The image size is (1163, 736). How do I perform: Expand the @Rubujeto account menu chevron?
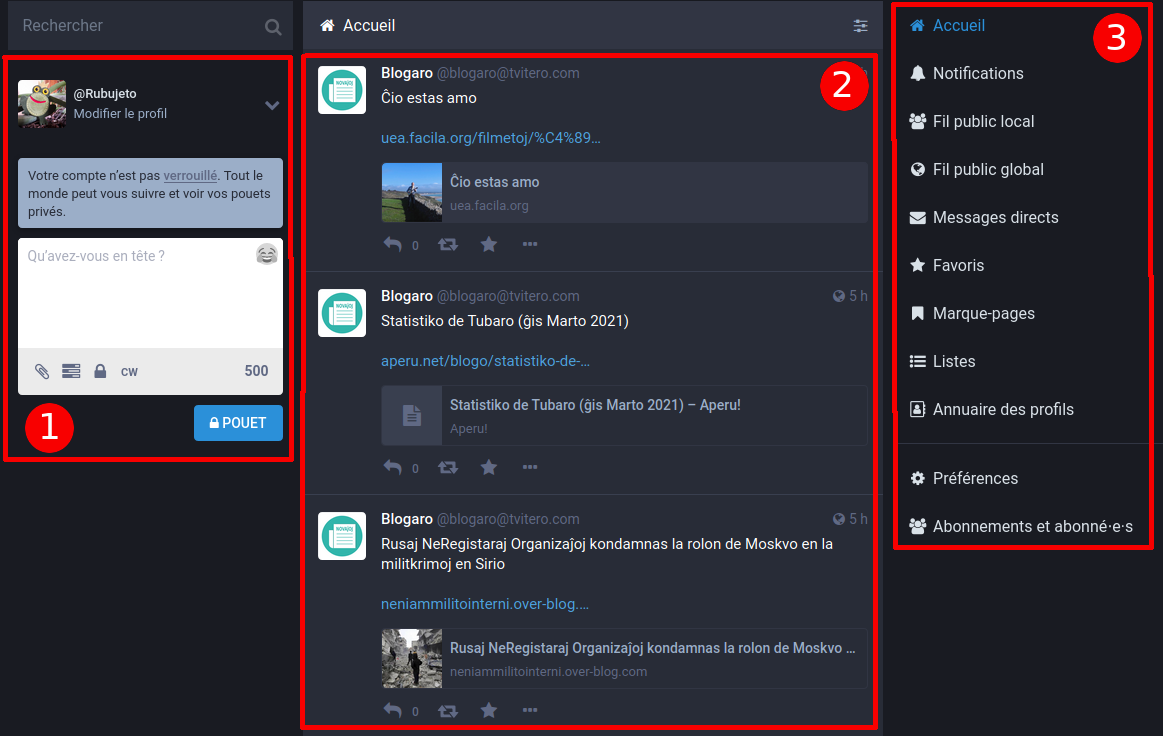pyautogui.click(x=272, y=105)
